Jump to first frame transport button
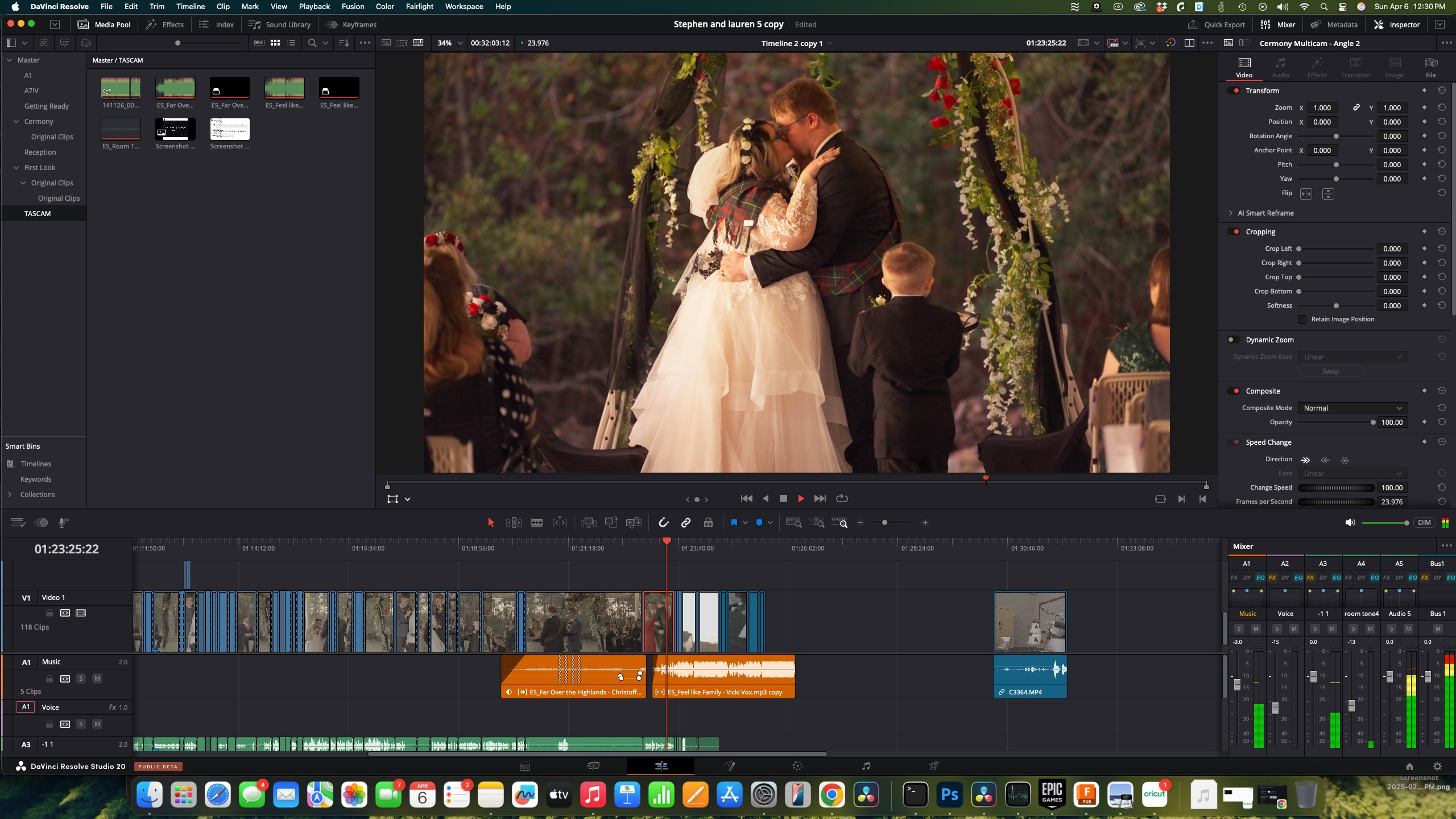1456x819 pixels. [747, 499]
